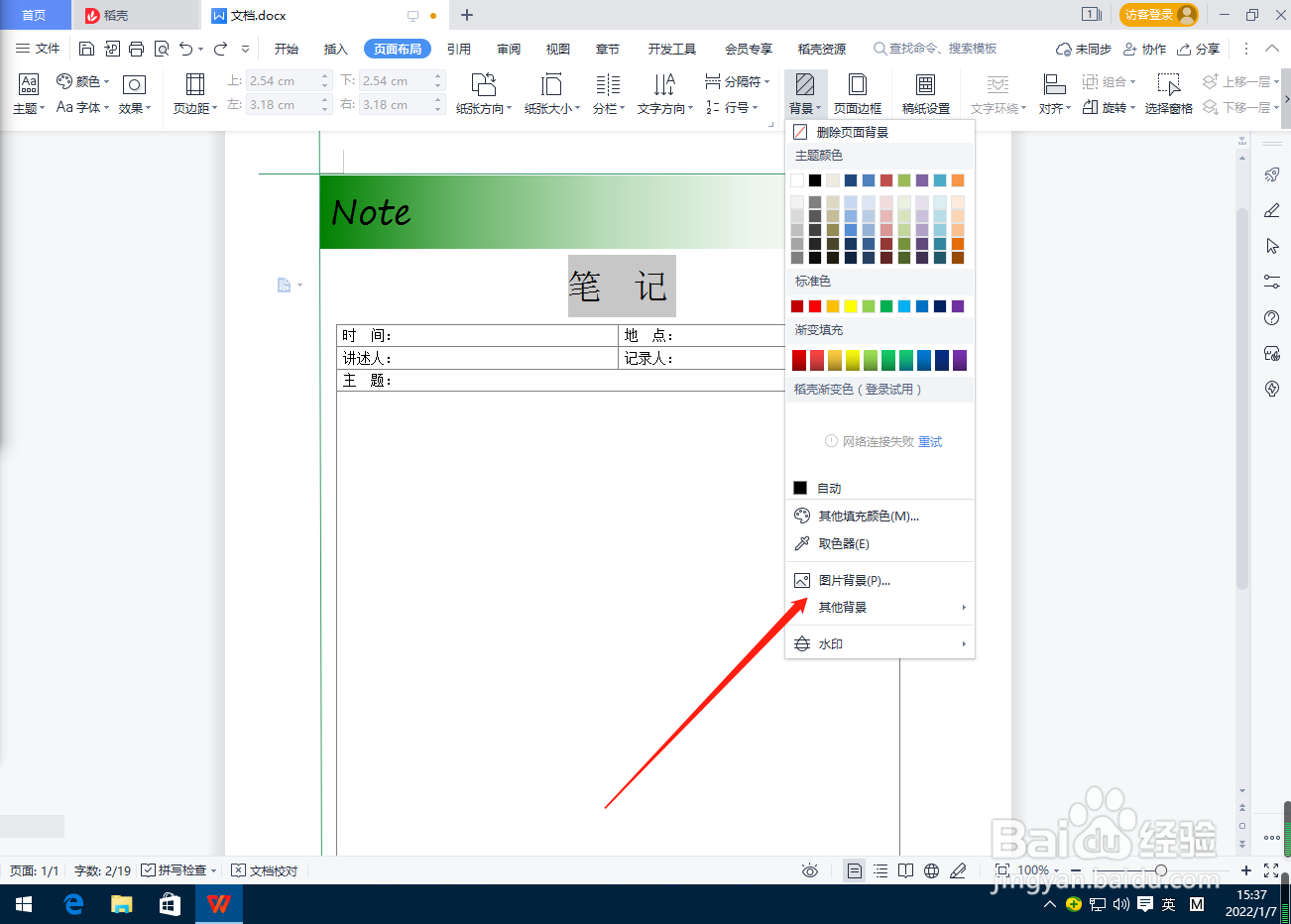Open the 纸张方向 orientation tool
Viewport: 1291px width, 924px height.
(484, 94)
